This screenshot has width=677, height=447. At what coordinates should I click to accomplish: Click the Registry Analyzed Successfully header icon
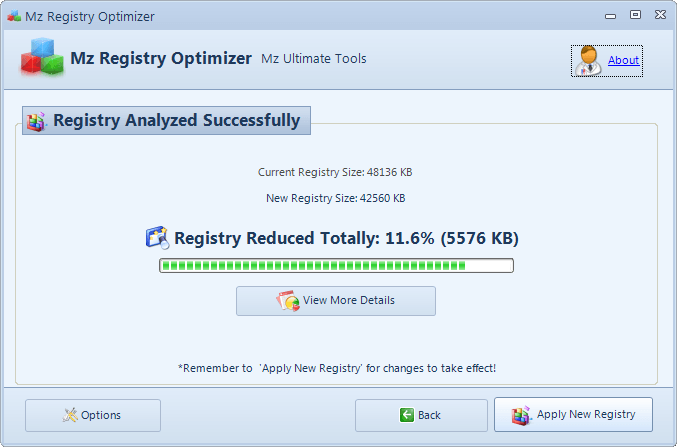36,121
